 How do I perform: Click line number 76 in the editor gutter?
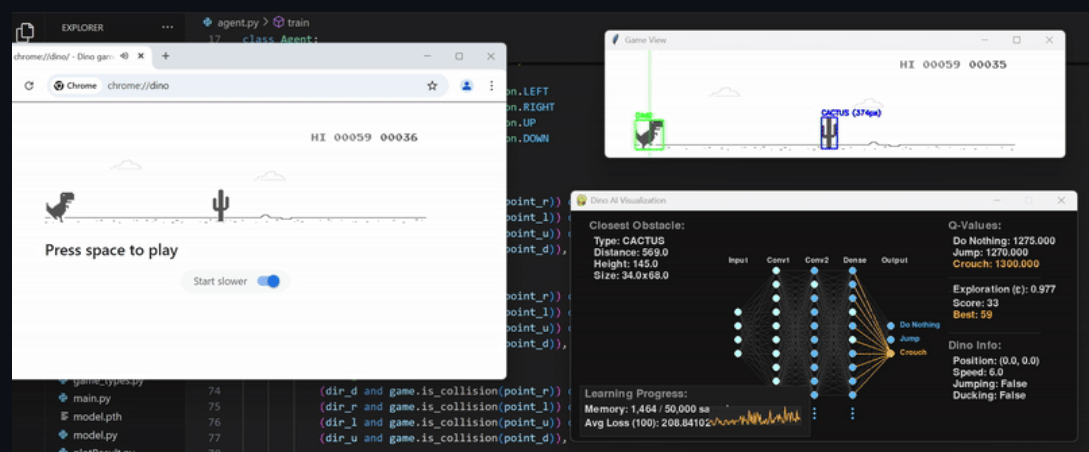[214, 422]
